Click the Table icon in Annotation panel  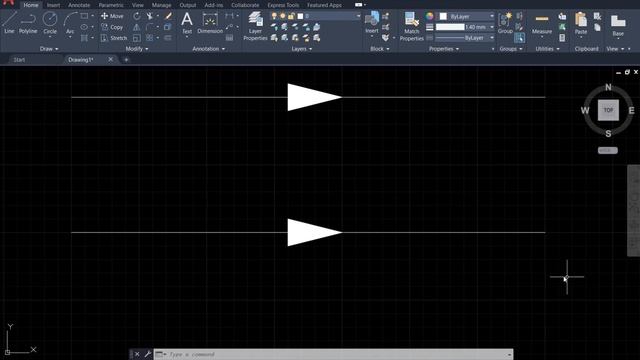230,38
